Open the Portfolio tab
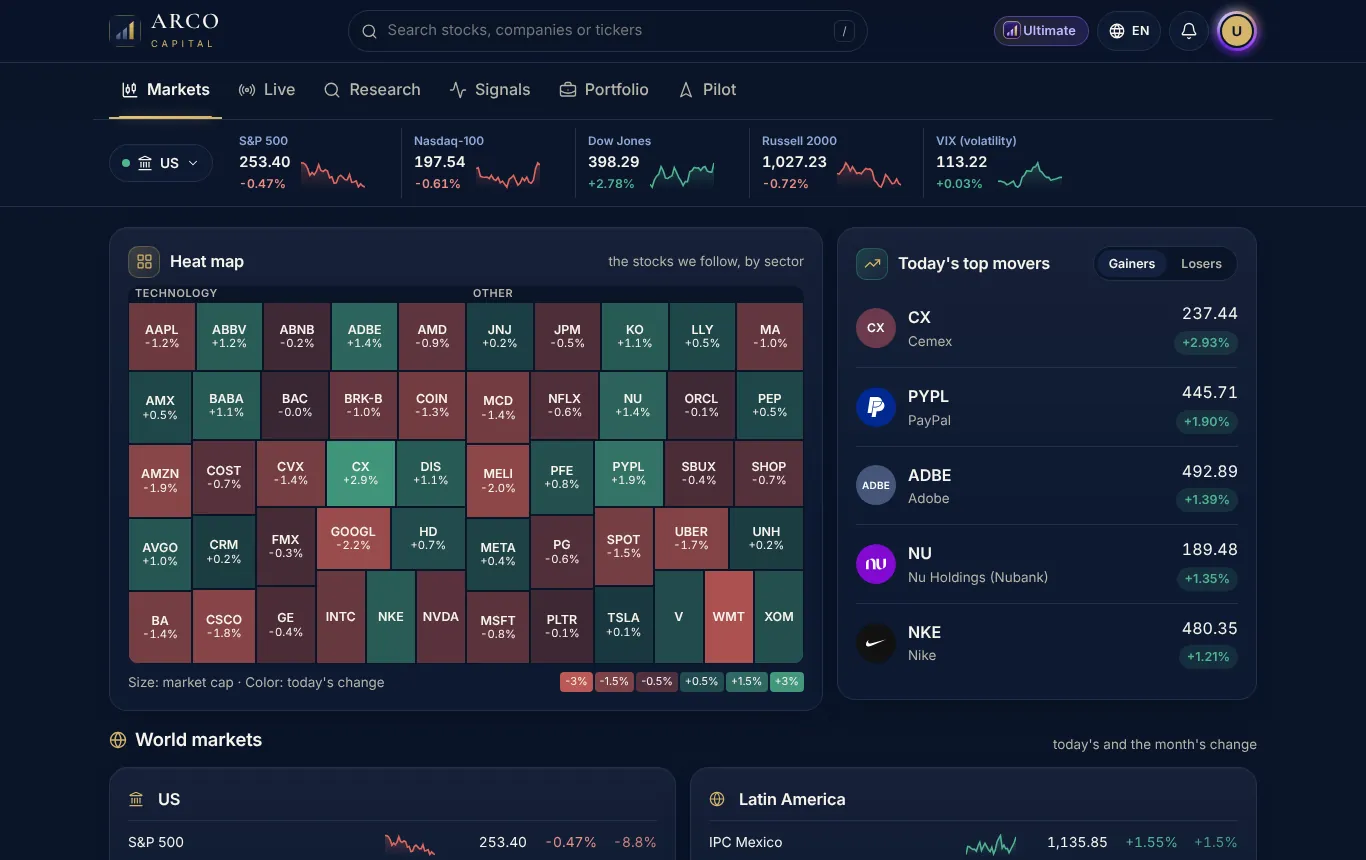The width and height of the screenshot is (1366, 860). tap(604, 90)
